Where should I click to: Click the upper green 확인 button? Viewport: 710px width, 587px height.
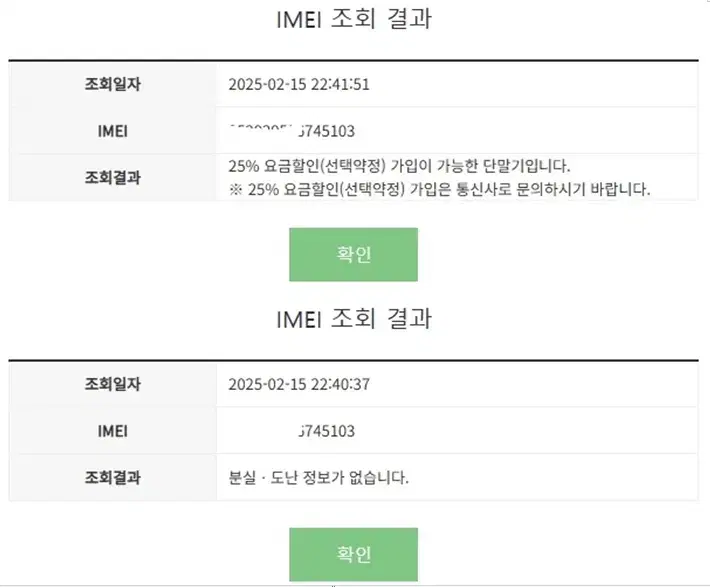click(353, 255)
